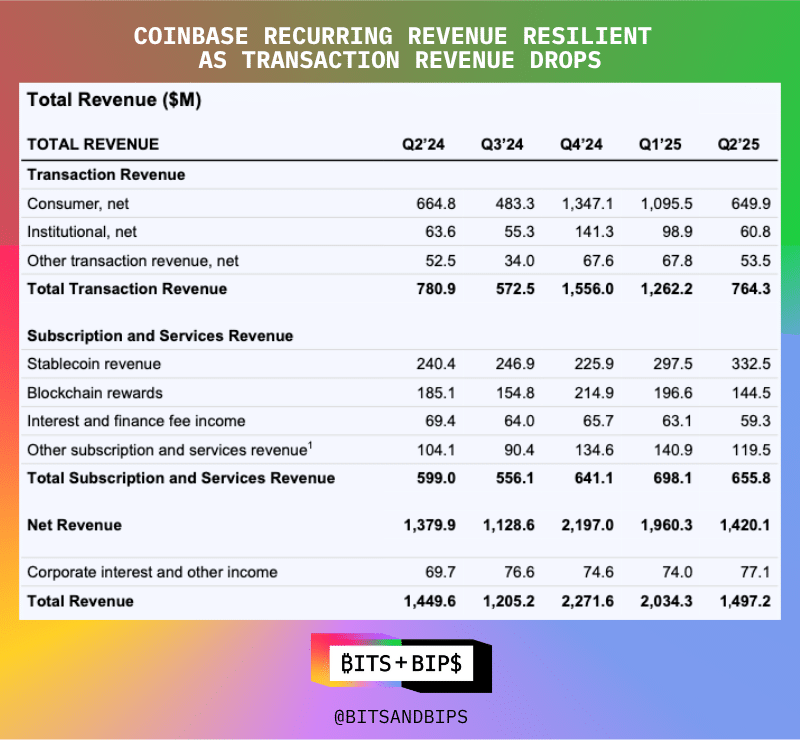800x740 pixels.
Task: Click Institutional net value 60.8
Action: pyautogui.click(x=755, y=232)
